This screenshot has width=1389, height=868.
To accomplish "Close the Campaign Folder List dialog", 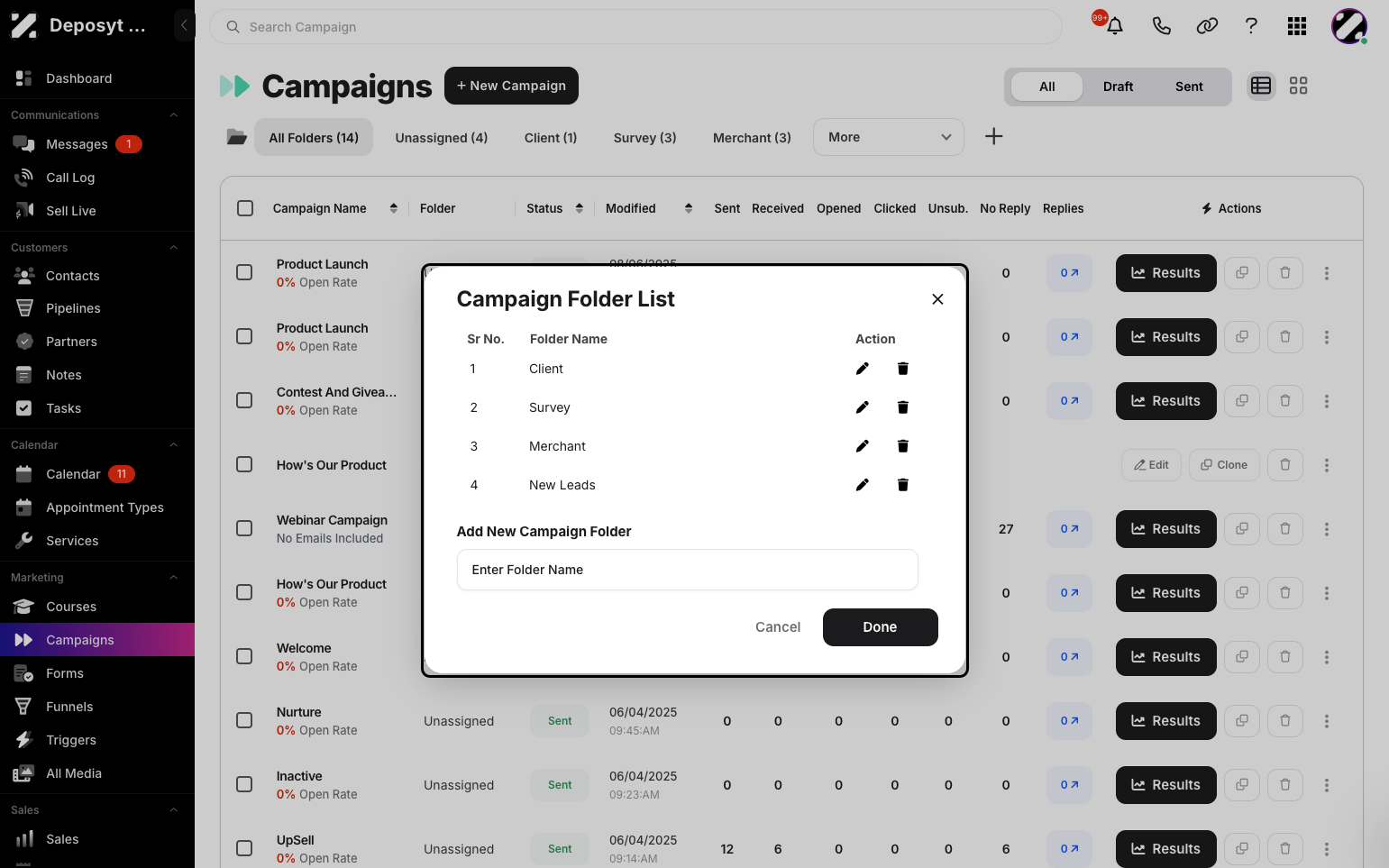I will (x=937, y=299).
